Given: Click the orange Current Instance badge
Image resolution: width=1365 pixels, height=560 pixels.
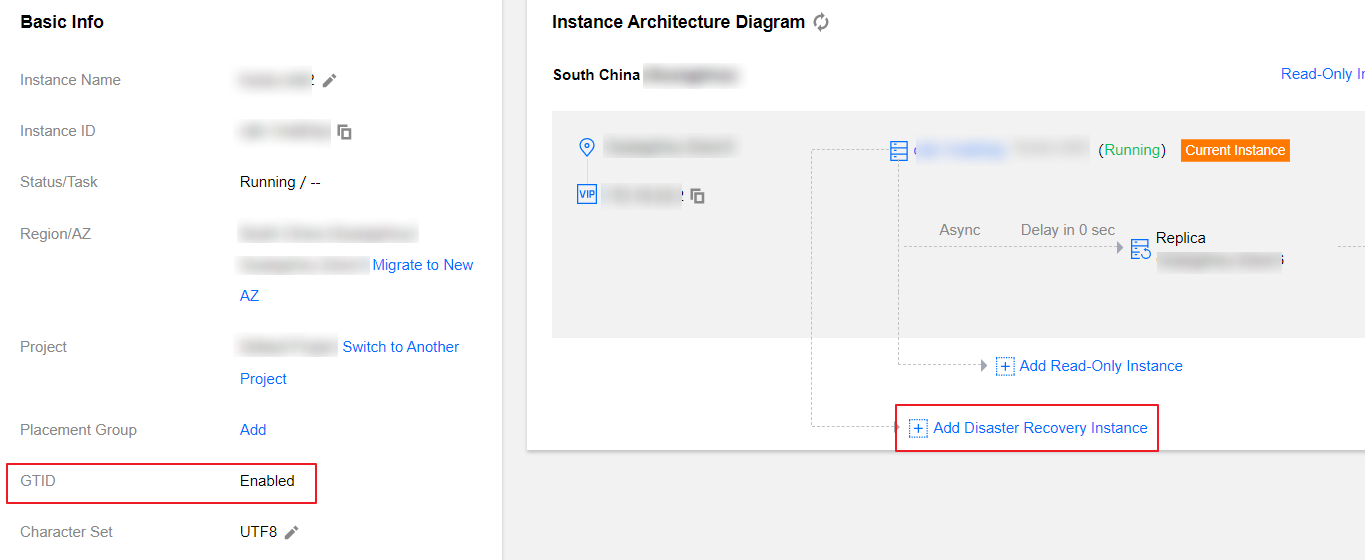Looking at the screenshot, I should (1235, 150).
